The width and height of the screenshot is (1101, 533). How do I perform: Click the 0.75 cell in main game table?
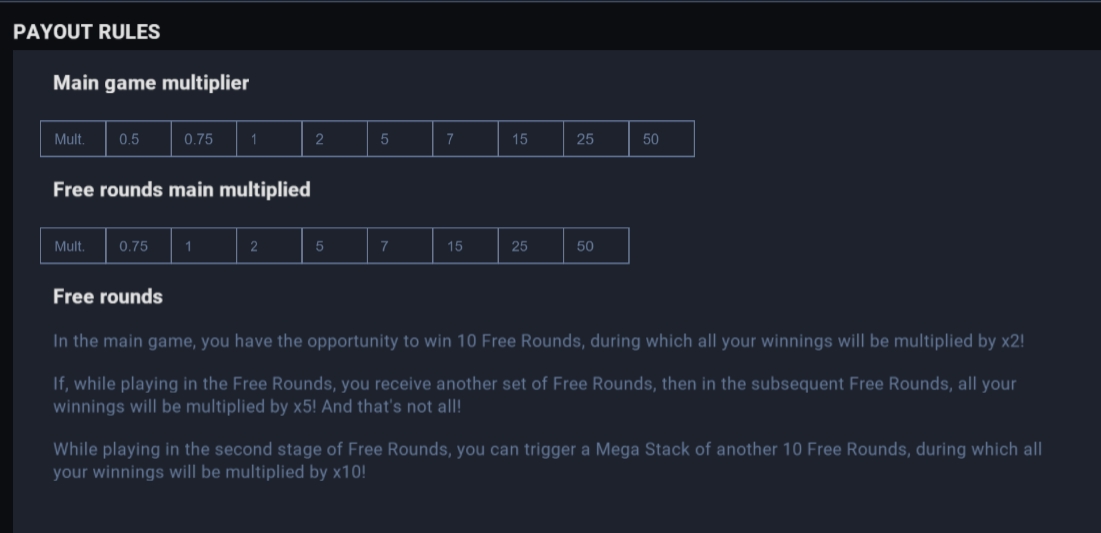(204, 139)
